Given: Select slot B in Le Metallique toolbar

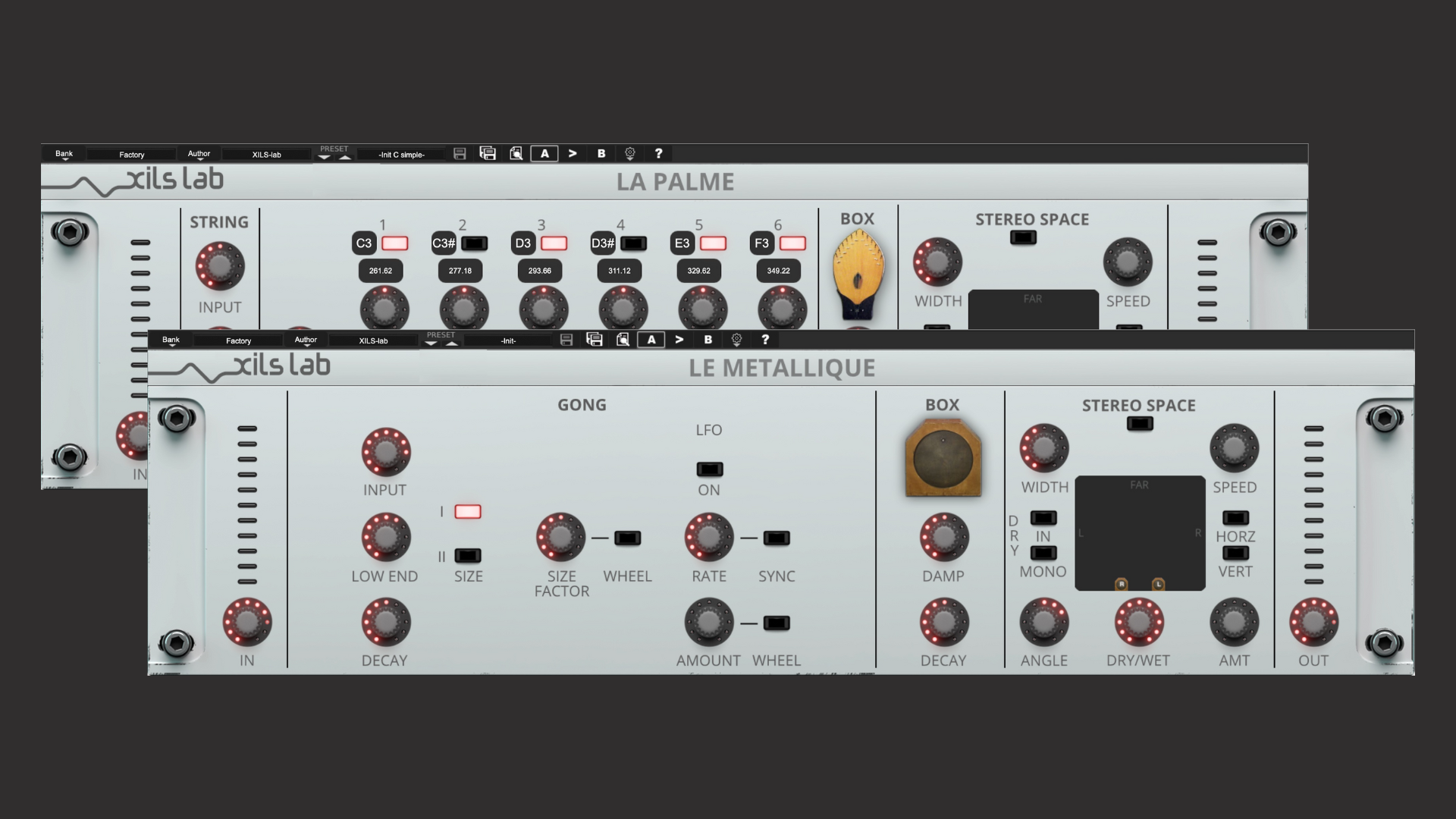Looking at the screenshot, I should pos(708,340).
